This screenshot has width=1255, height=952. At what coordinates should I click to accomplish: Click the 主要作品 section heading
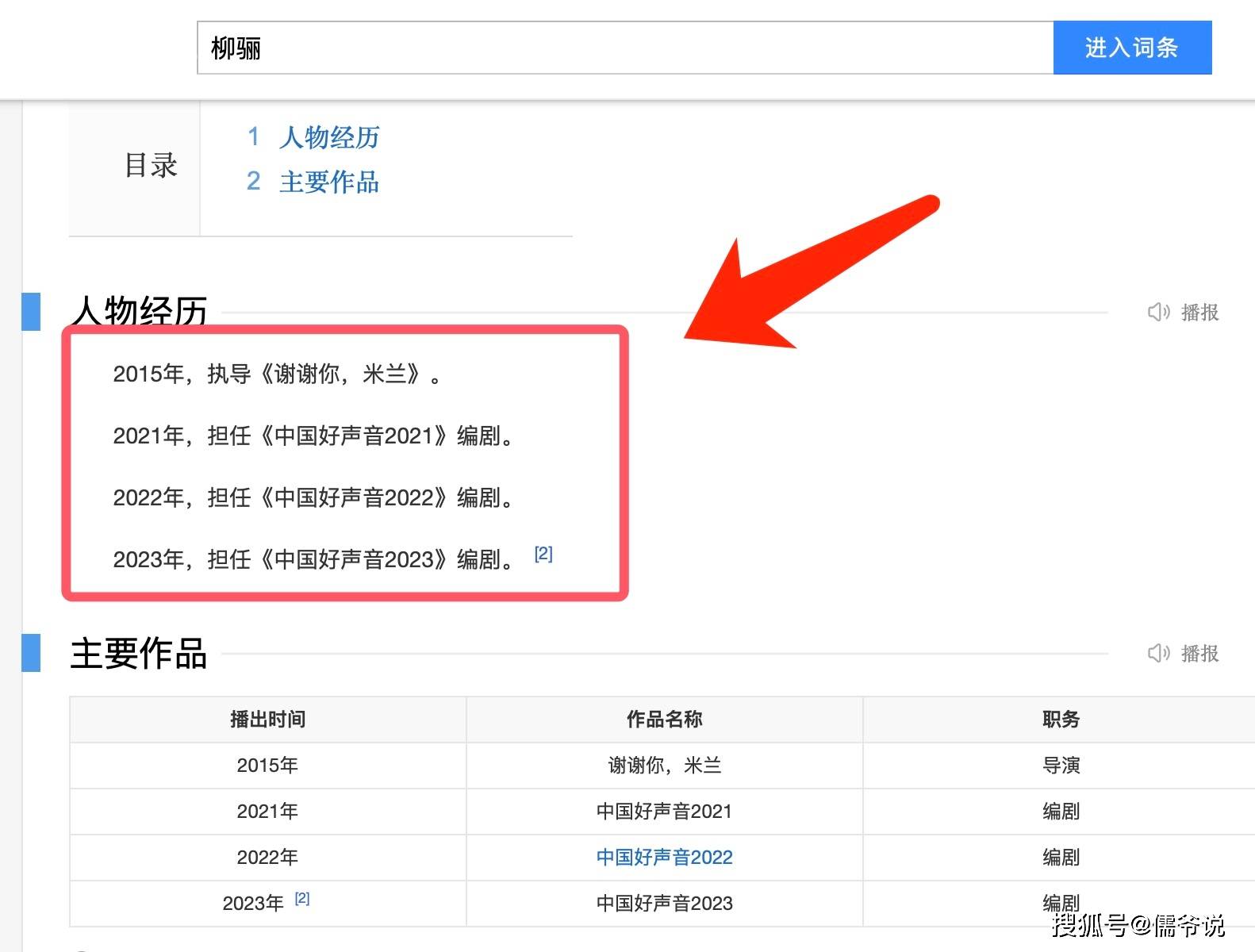tap(139, 654)
